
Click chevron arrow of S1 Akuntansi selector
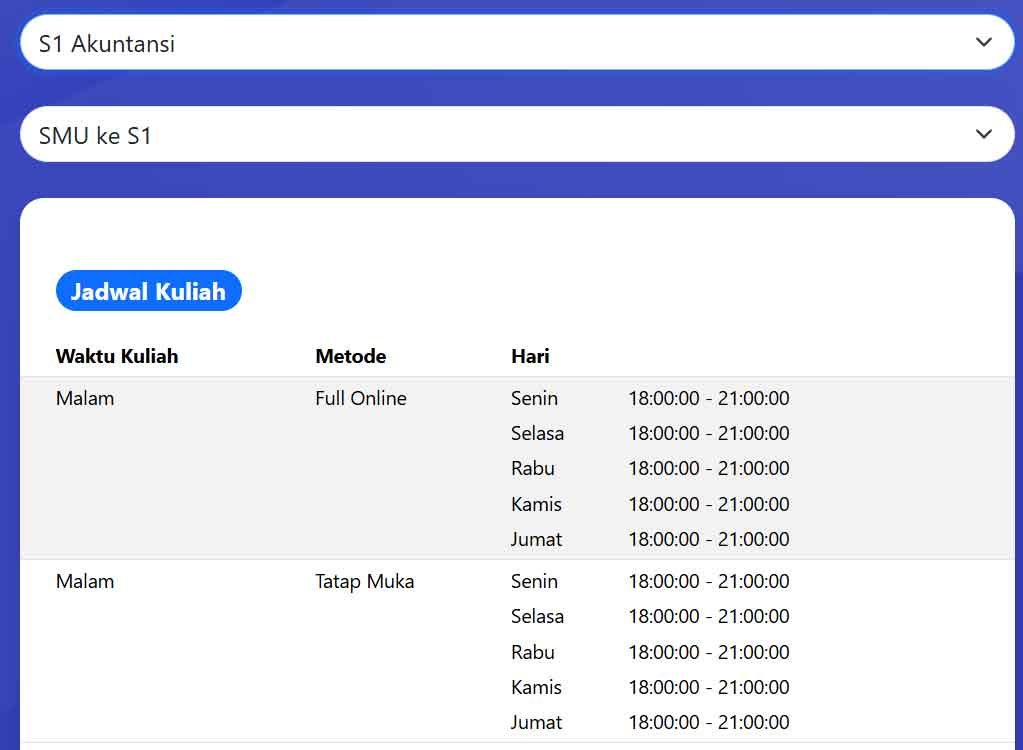pyautogui.click(x=983, y=42)
